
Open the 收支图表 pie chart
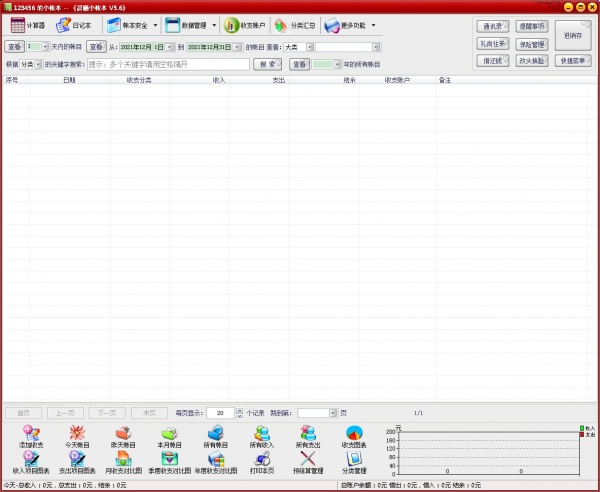pyautogui.click(x=354, y=435)
